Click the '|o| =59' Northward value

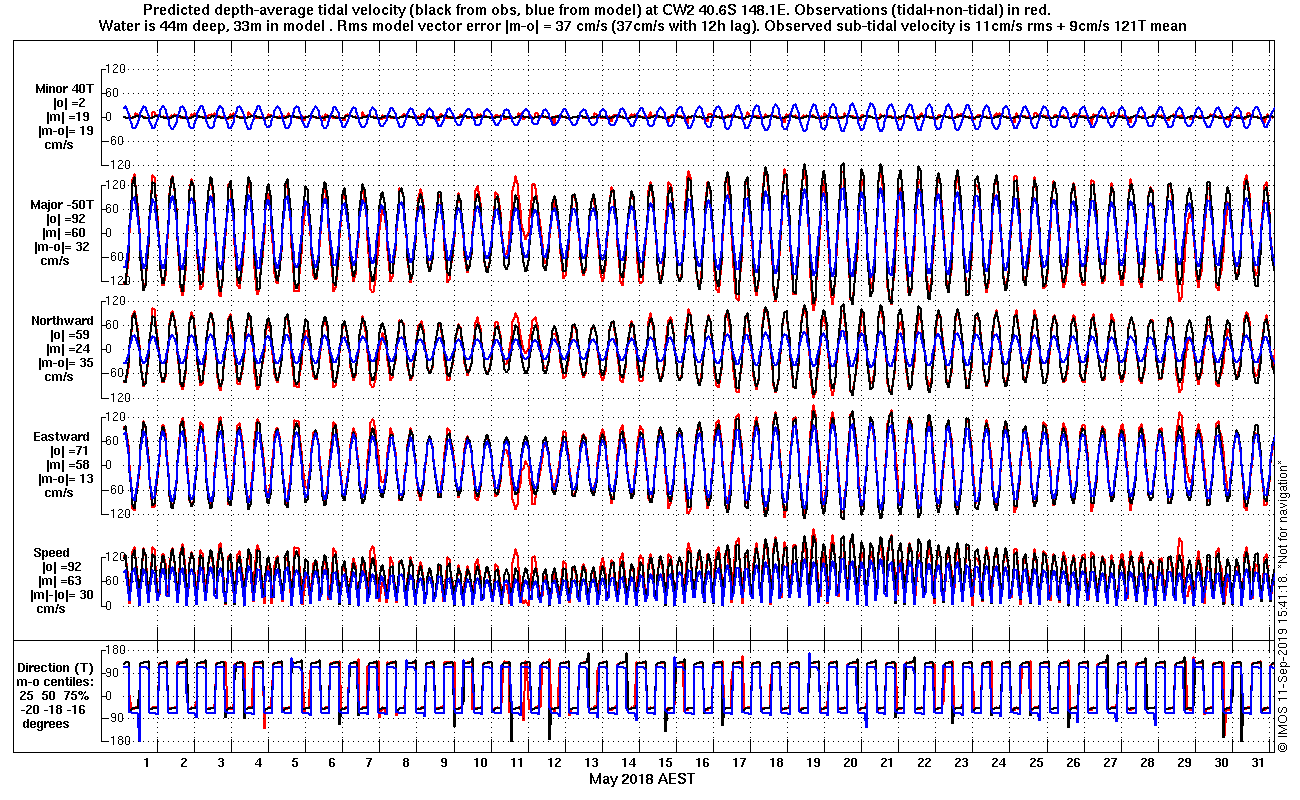coord(71,335)
